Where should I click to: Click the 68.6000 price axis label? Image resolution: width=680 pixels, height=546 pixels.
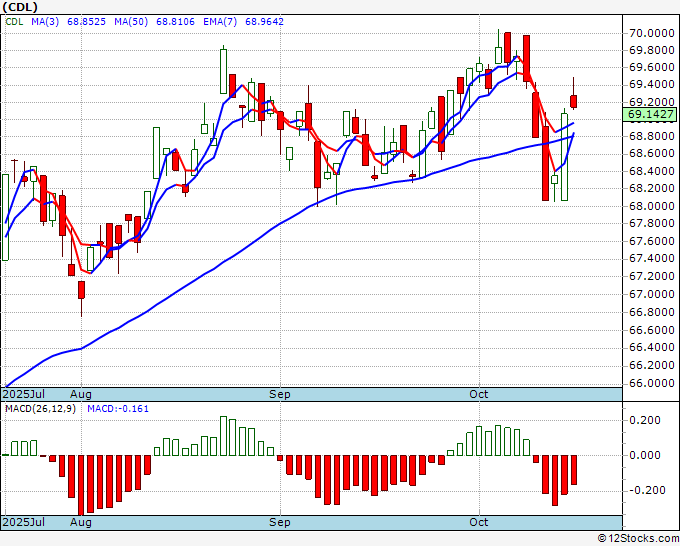[x=652, y=154]
